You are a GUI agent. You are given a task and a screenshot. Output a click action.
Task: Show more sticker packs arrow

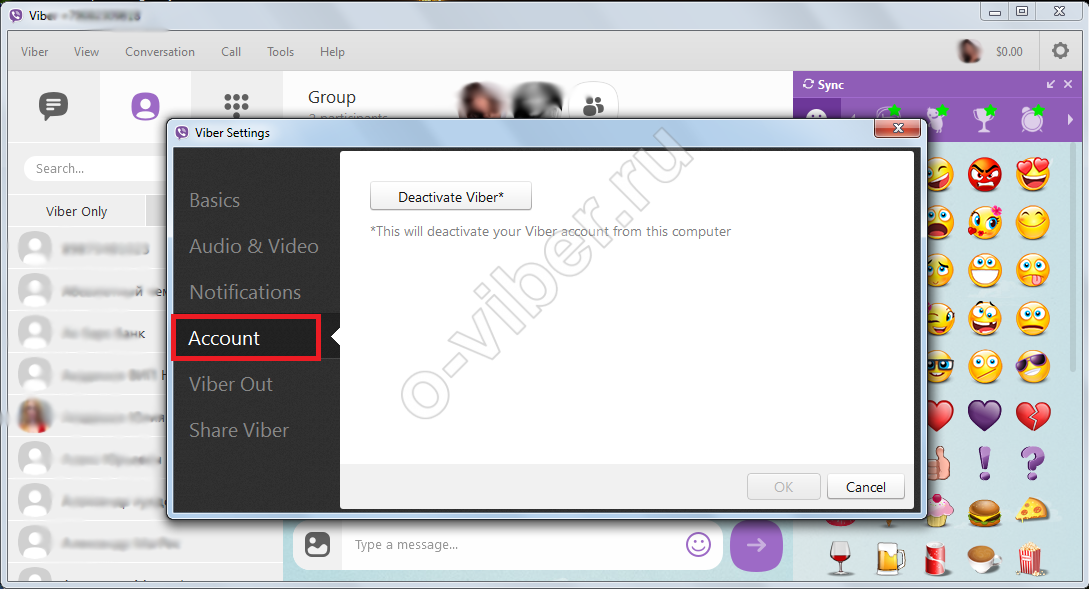(x=1070, y=119)
